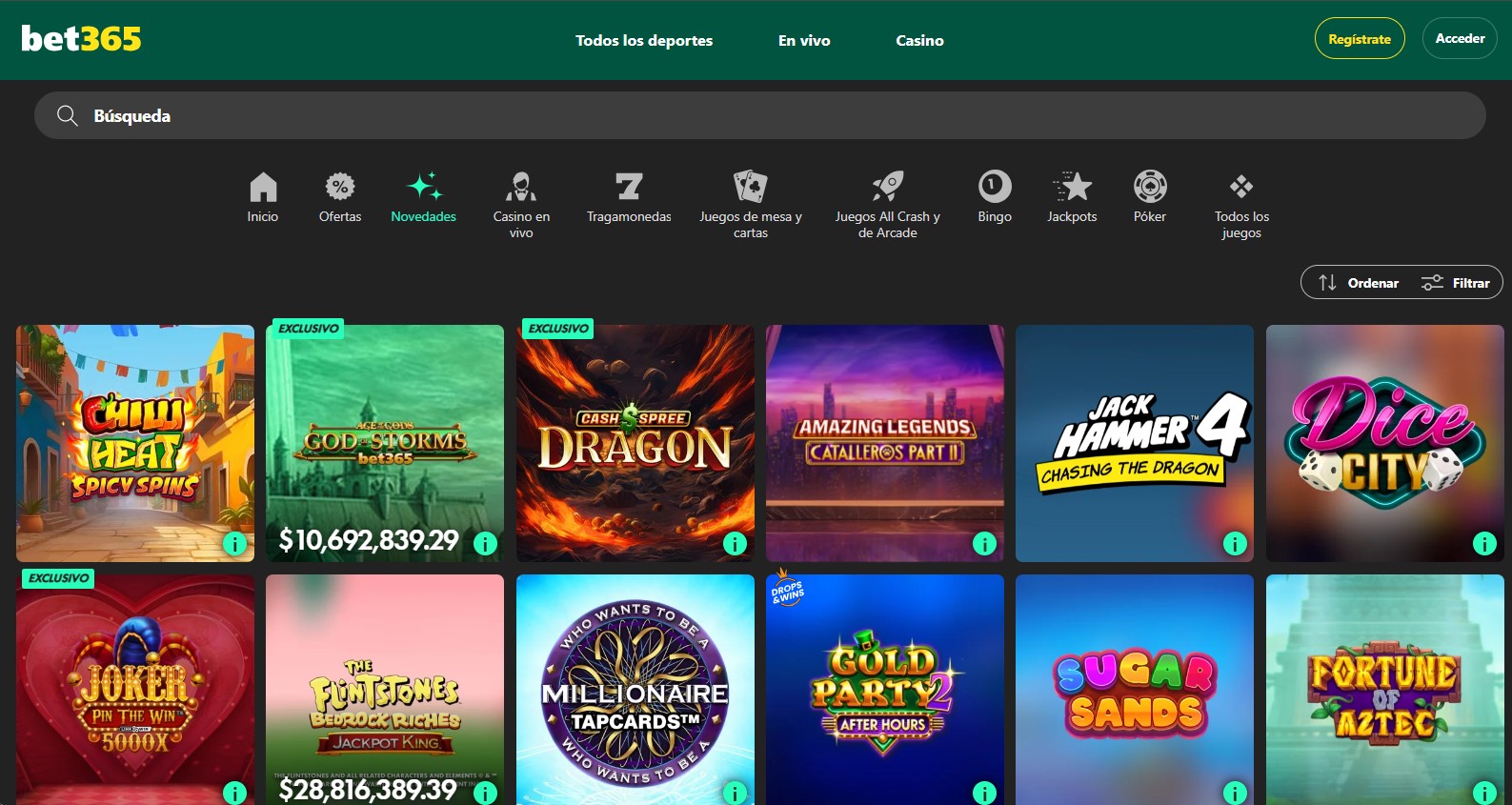
Task: Click the search magnifier icon
Action: click(x=67, y=116)
